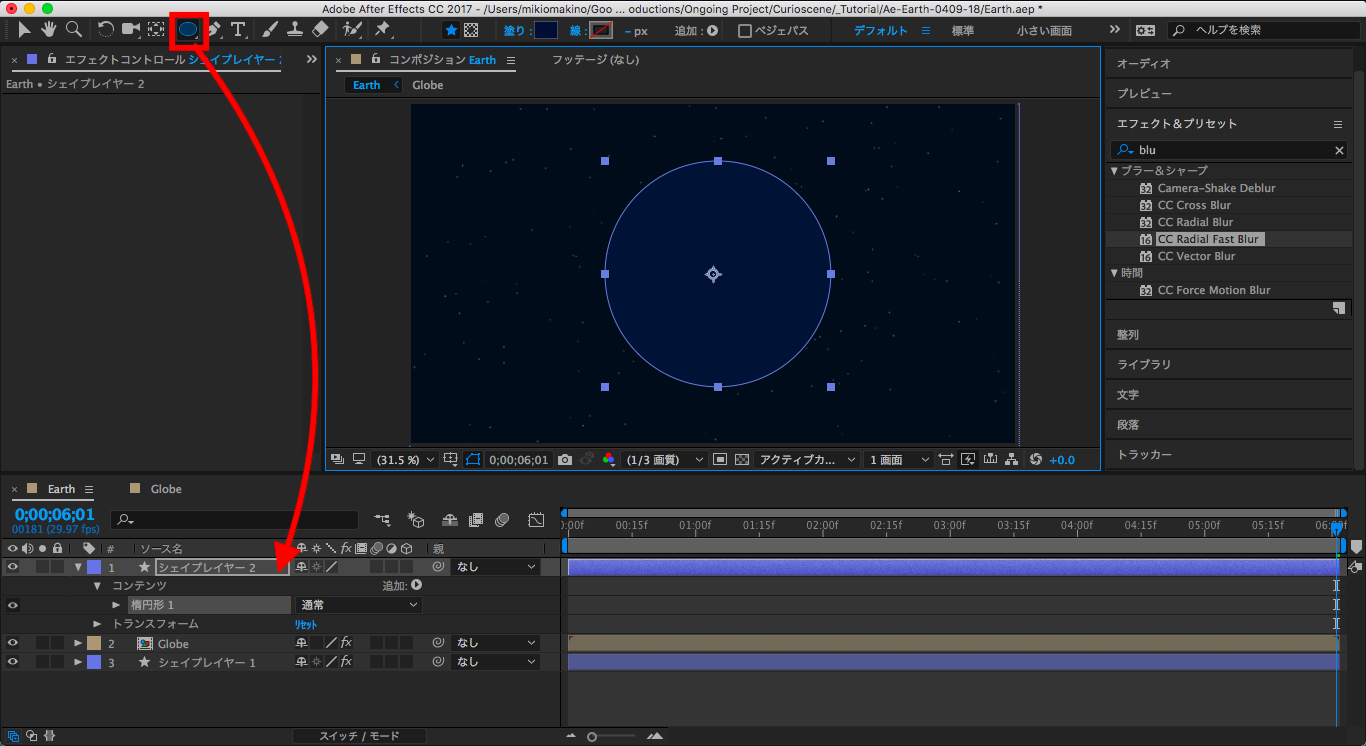Image resolution: width=1366 pixels, height=746 pixels.
Task: Open the 31.5% magnification dropdown
Action: [404, 460]
